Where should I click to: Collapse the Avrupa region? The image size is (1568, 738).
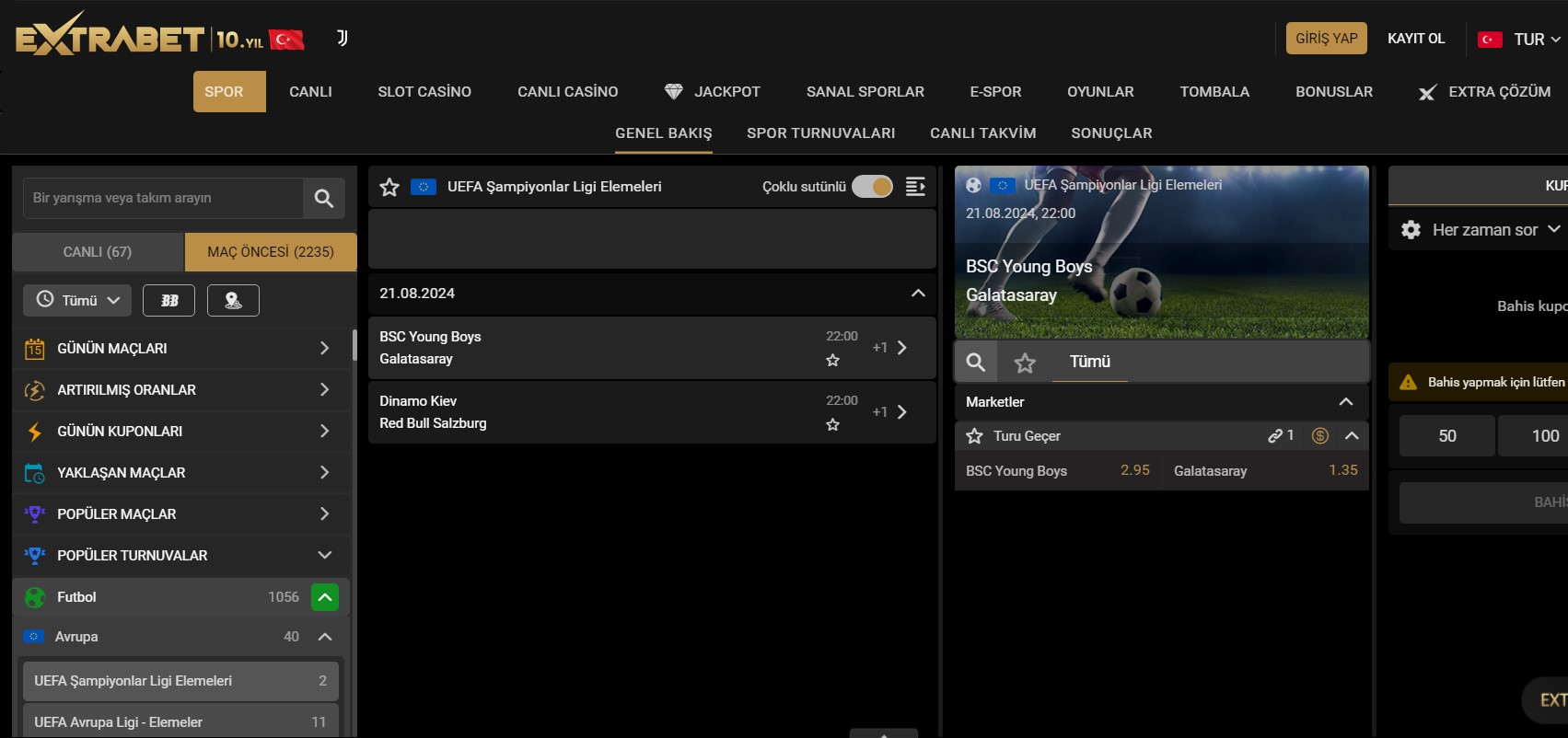[324, 637]
